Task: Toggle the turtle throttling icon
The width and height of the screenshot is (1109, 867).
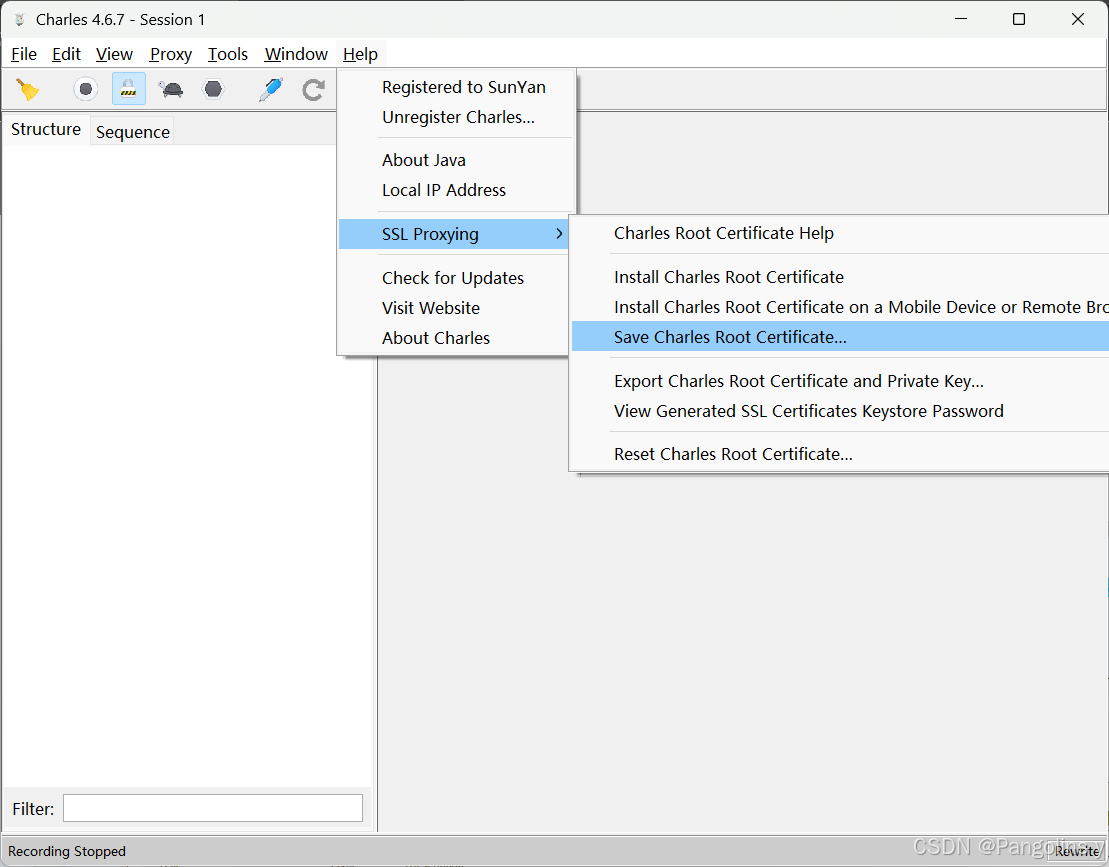Action: pos(170,89)
